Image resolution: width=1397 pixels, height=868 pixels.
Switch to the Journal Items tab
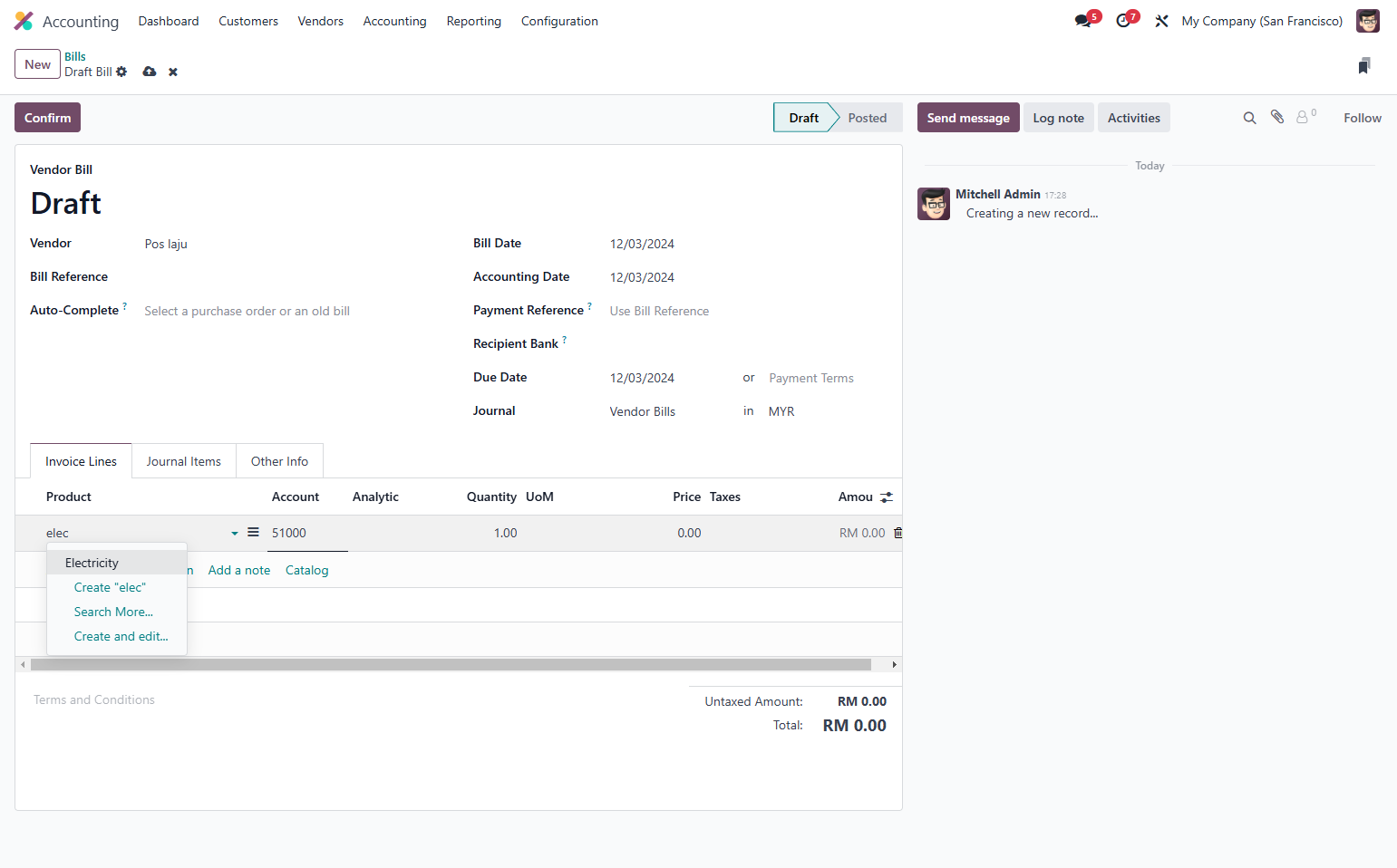(x=184, y=461)
